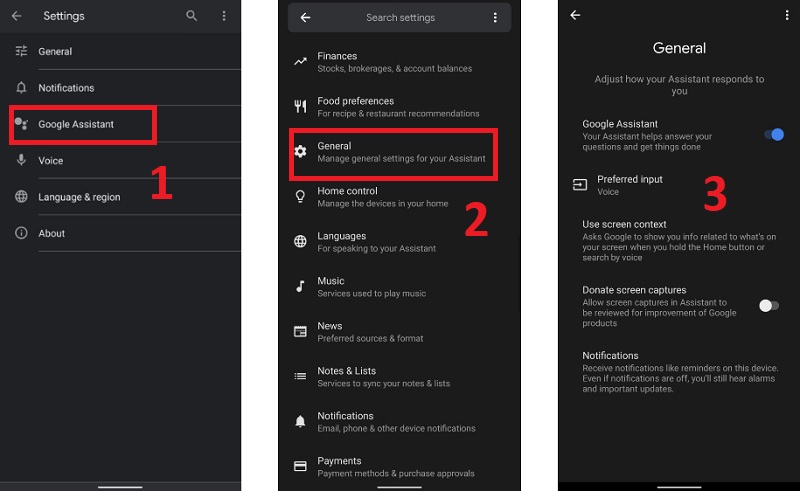This screenshot has width=800, height=491.
Task: Click the music note icon for Music
Action: tap(300, 286)
